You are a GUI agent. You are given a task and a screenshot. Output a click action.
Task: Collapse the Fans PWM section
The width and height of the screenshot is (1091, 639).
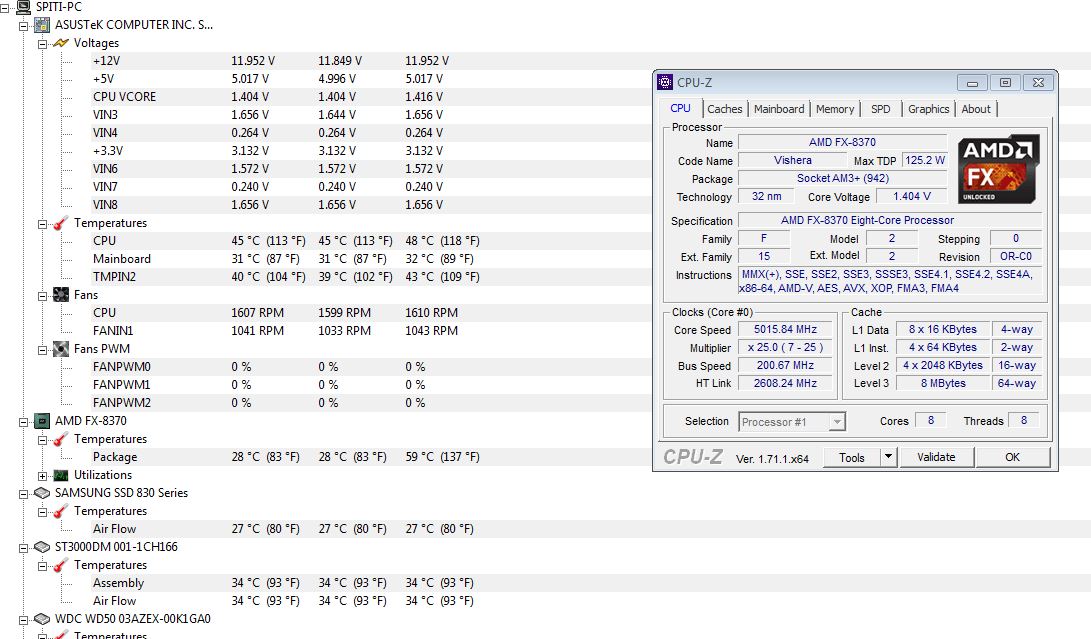click(x=42, y=350)
